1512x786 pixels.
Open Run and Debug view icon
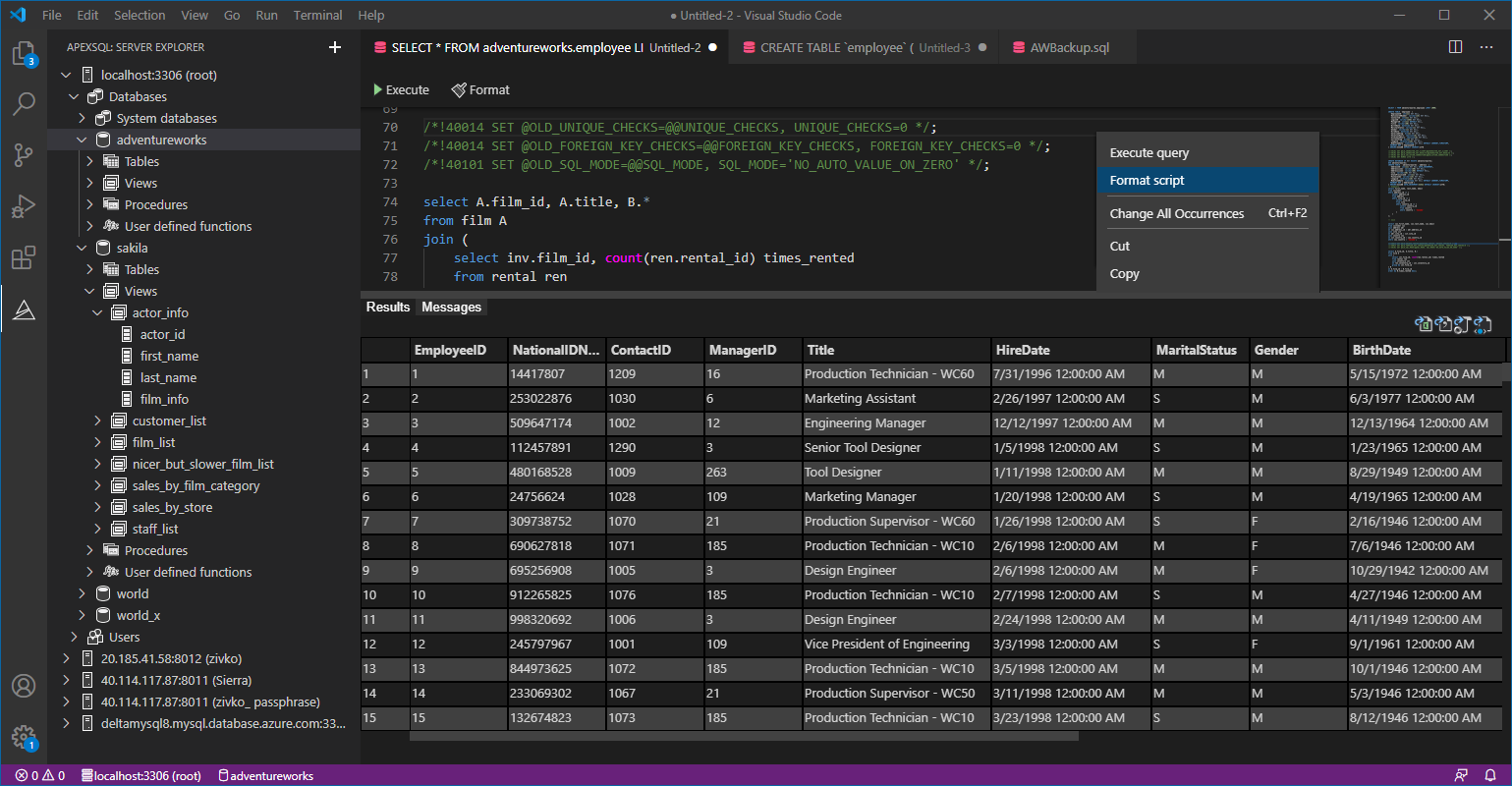tap(24, 206)
